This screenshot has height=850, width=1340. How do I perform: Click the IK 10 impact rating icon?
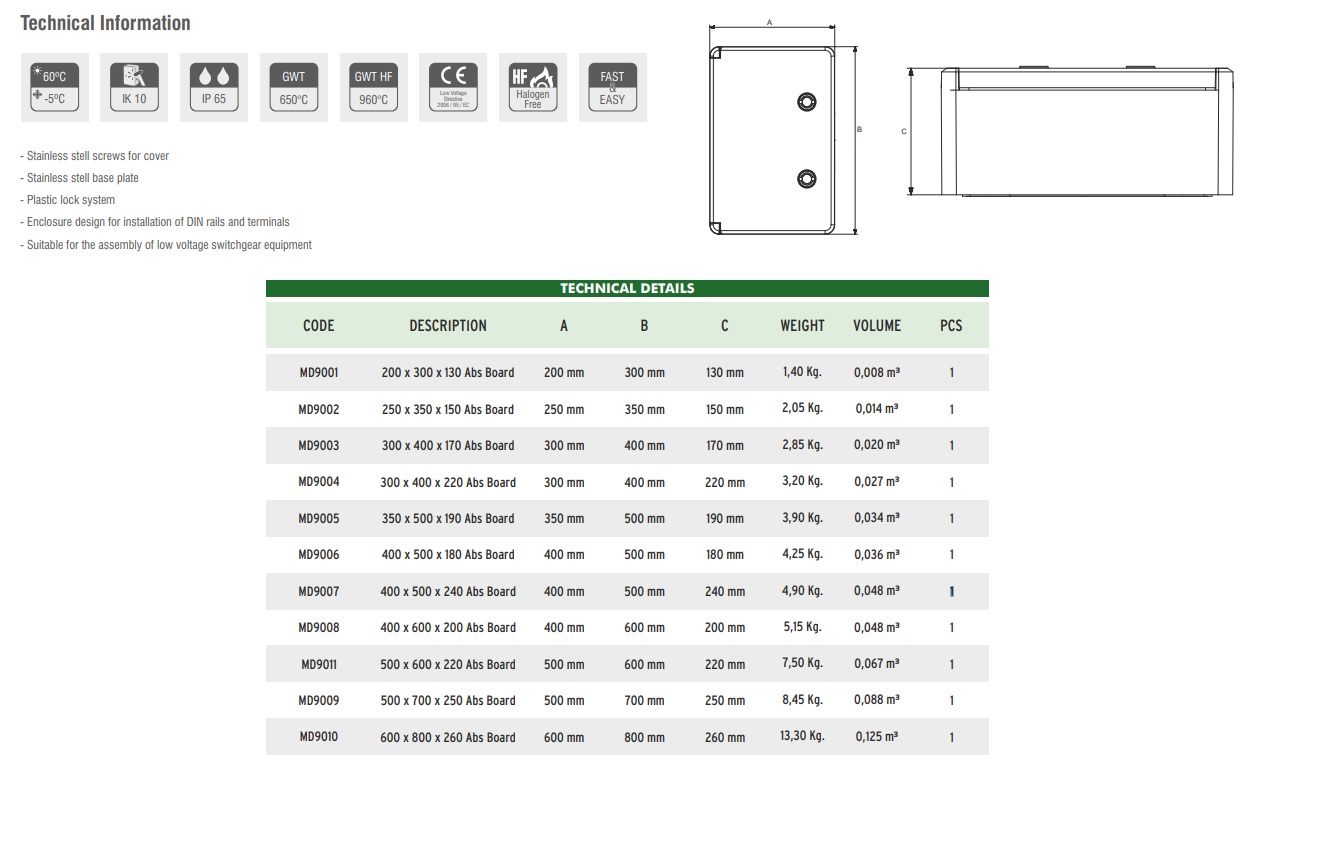coord(134,88)
